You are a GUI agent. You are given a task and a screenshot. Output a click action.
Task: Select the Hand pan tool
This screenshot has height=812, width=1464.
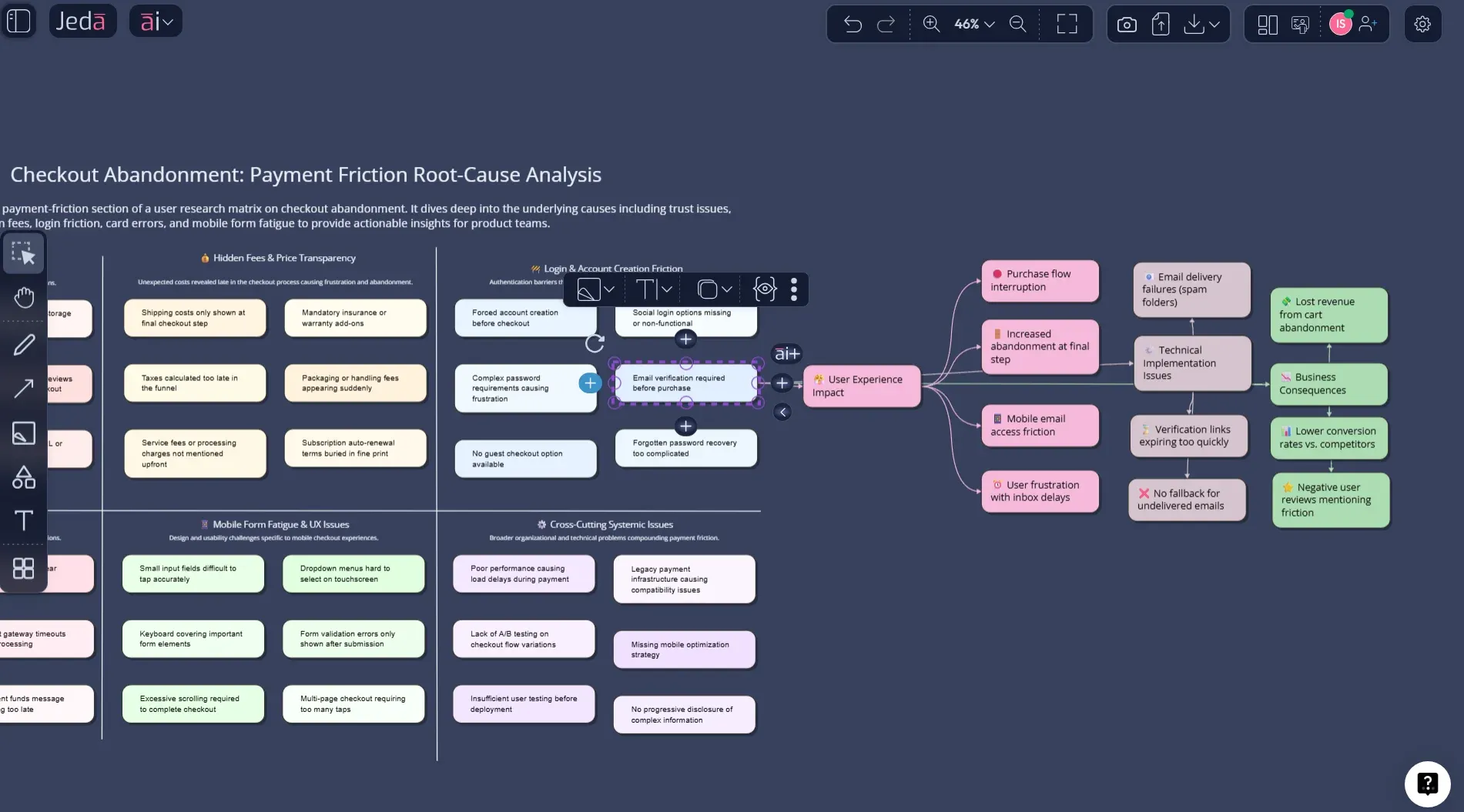(24, 297)
